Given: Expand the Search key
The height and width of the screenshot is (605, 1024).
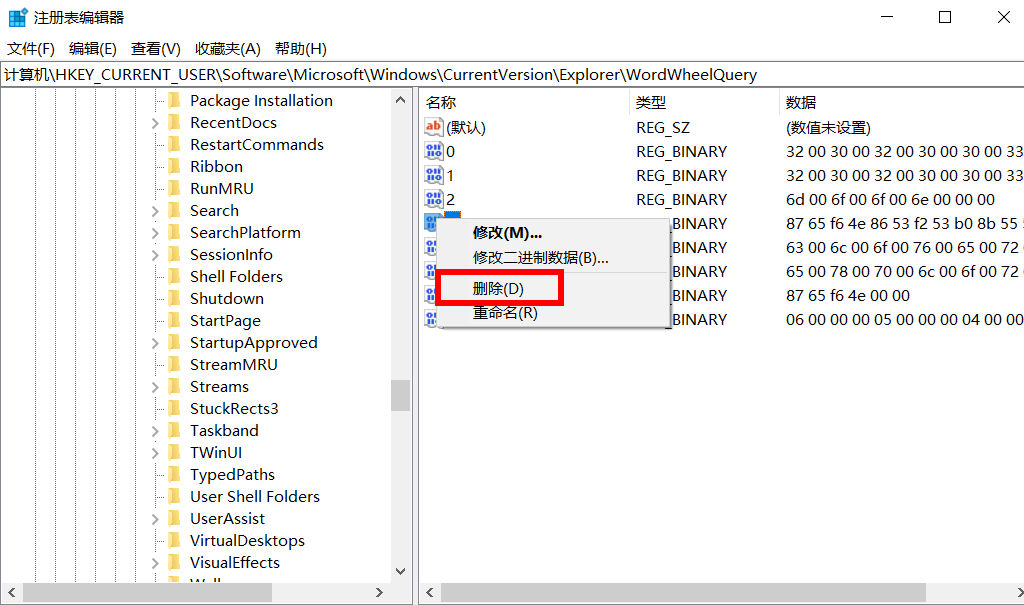Looking at the screenshot, I should coord(155,211).
